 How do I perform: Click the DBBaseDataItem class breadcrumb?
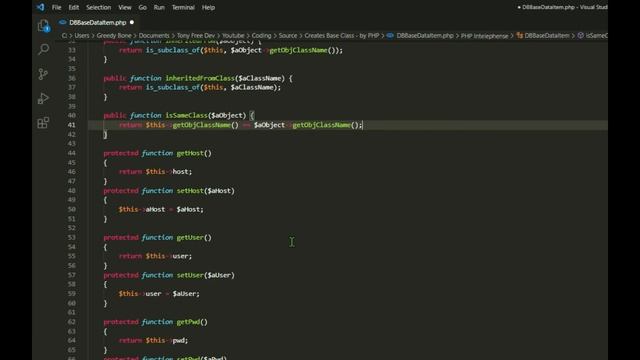tap(547, 36)
